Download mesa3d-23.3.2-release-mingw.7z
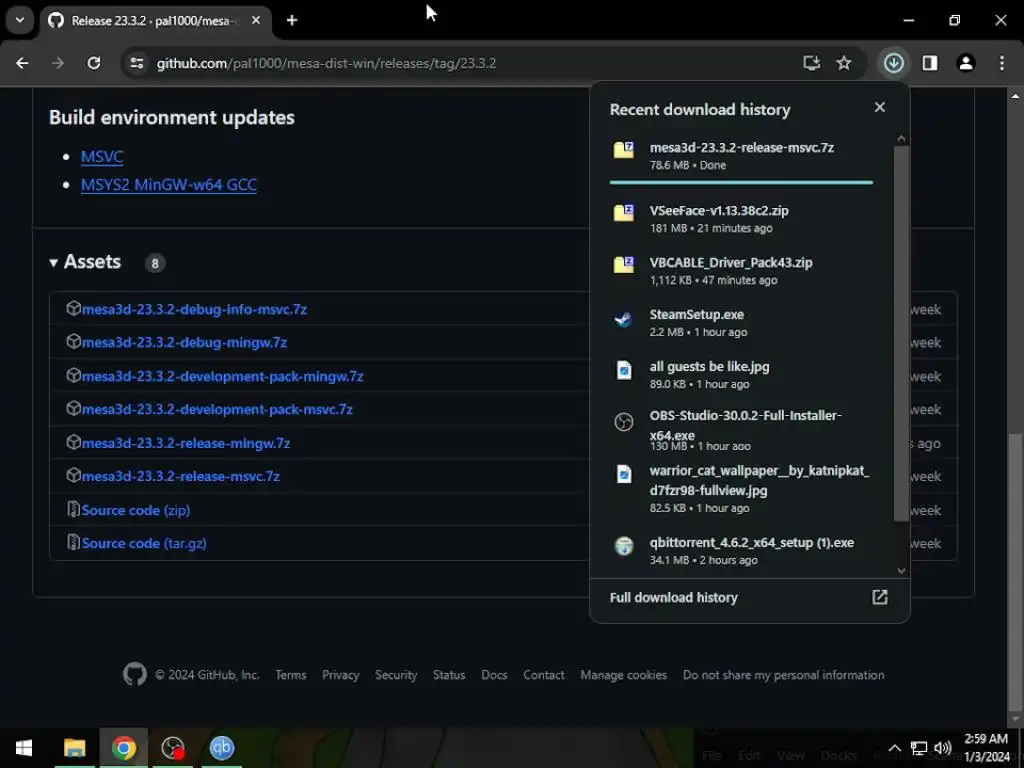Screen dimensions: 1024x768 [185, 443]
